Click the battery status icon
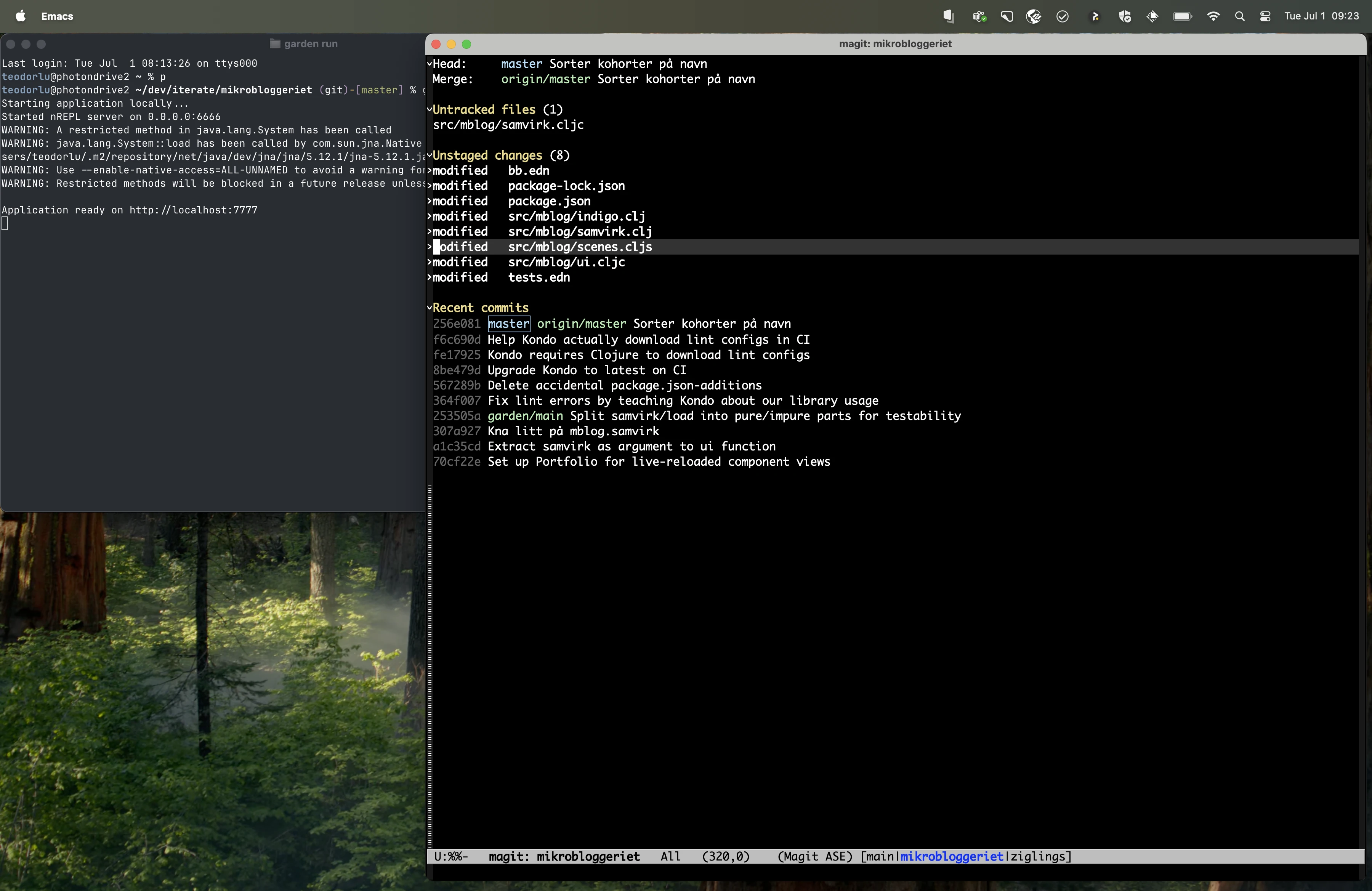Image resolution: width=1372 pixels, height=891 pixels. click(1182, 16)
